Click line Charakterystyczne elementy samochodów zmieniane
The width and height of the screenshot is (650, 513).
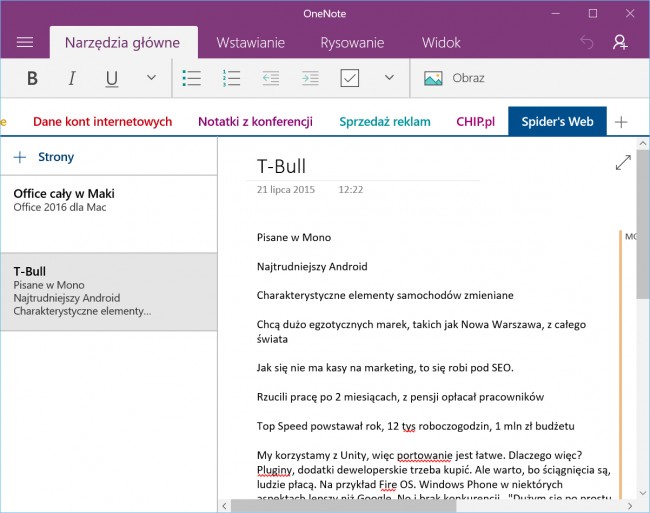coord(385,295)
